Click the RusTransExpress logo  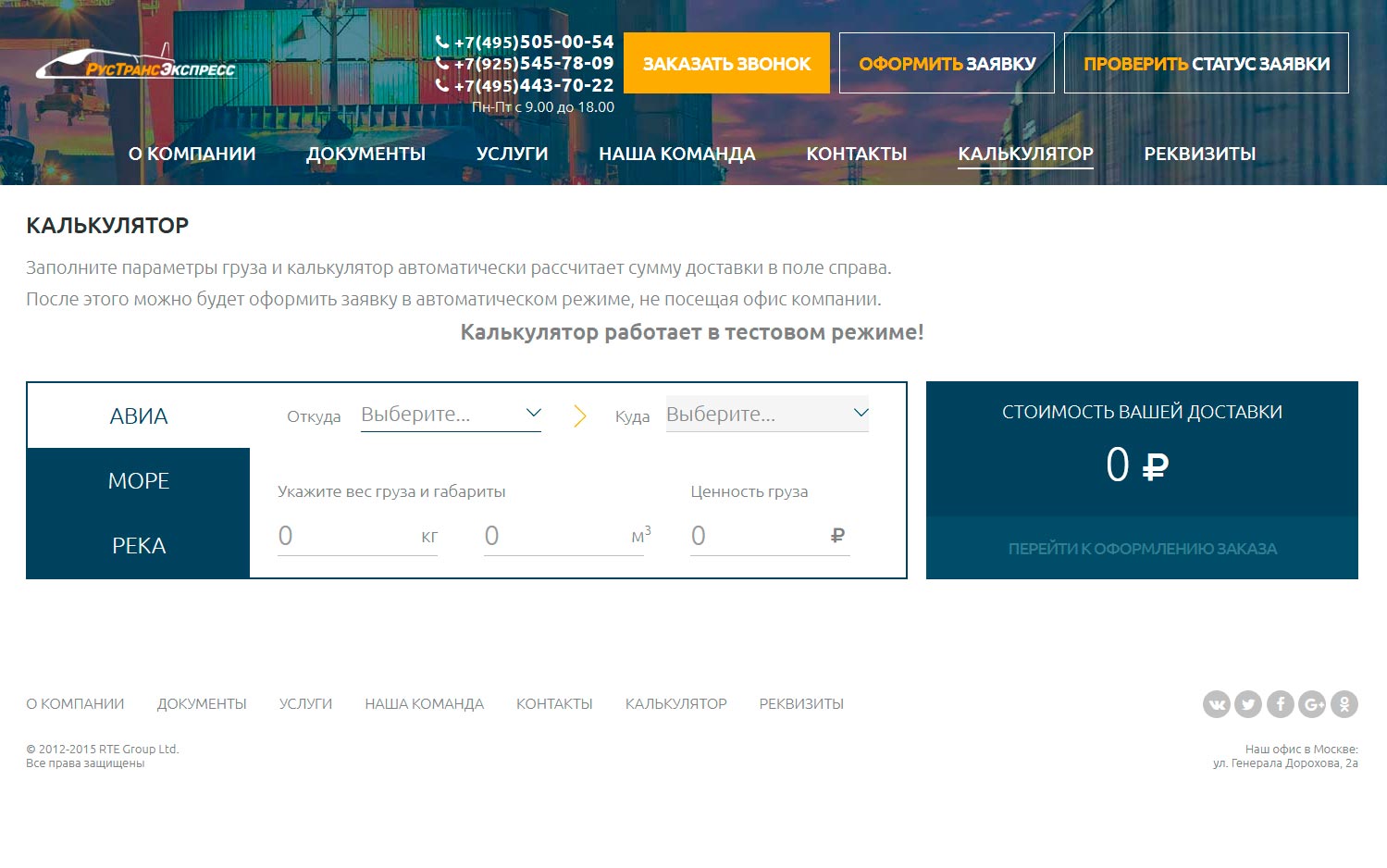coord(136,63)
